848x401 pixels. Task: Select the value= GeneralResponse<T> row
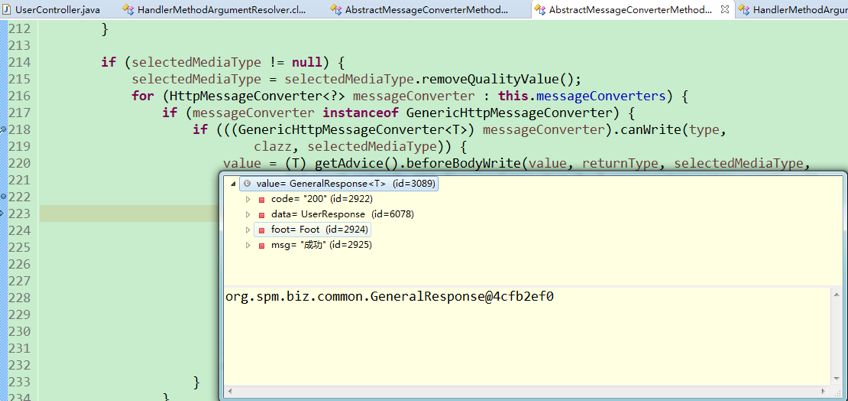pos(338,184)
